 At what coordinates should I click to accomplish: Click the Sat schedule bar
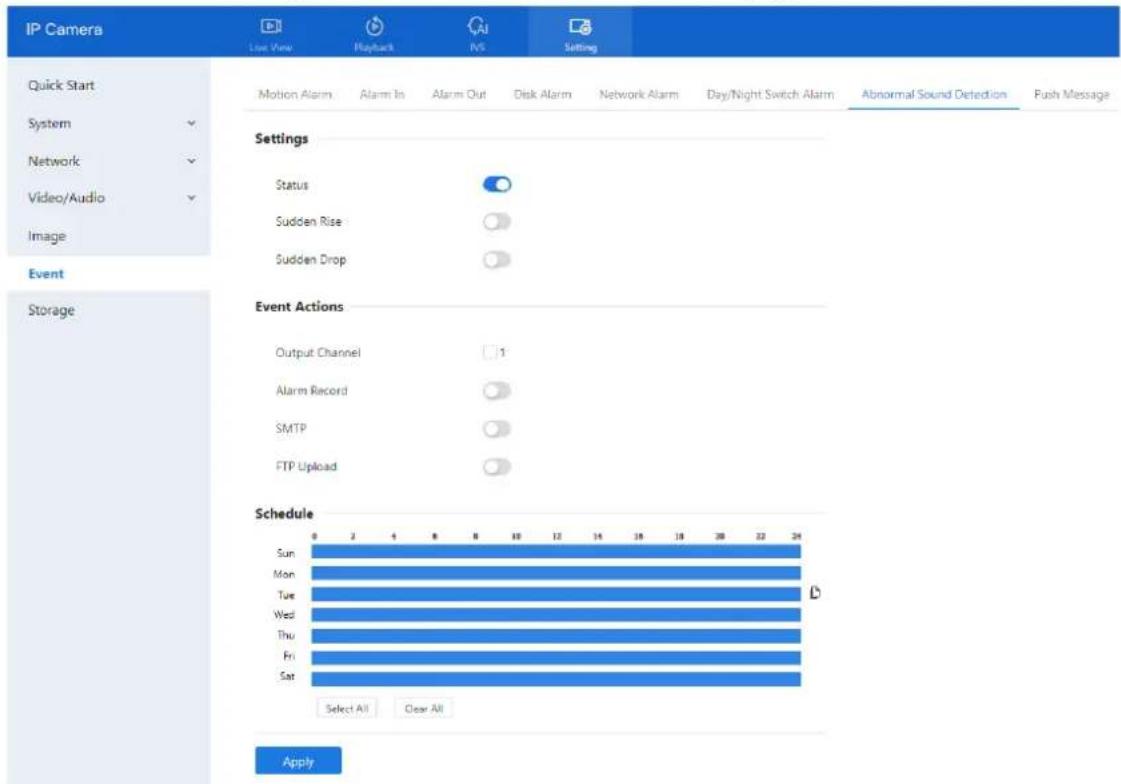[x=555, y=678]
